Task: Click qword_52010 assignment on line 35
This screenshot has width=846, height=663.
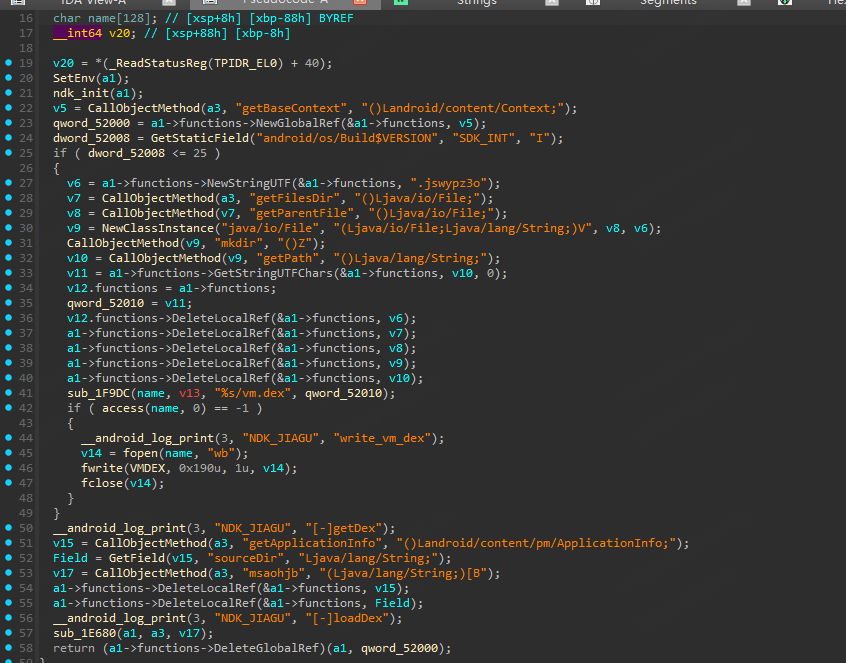Action: point(105,303)
